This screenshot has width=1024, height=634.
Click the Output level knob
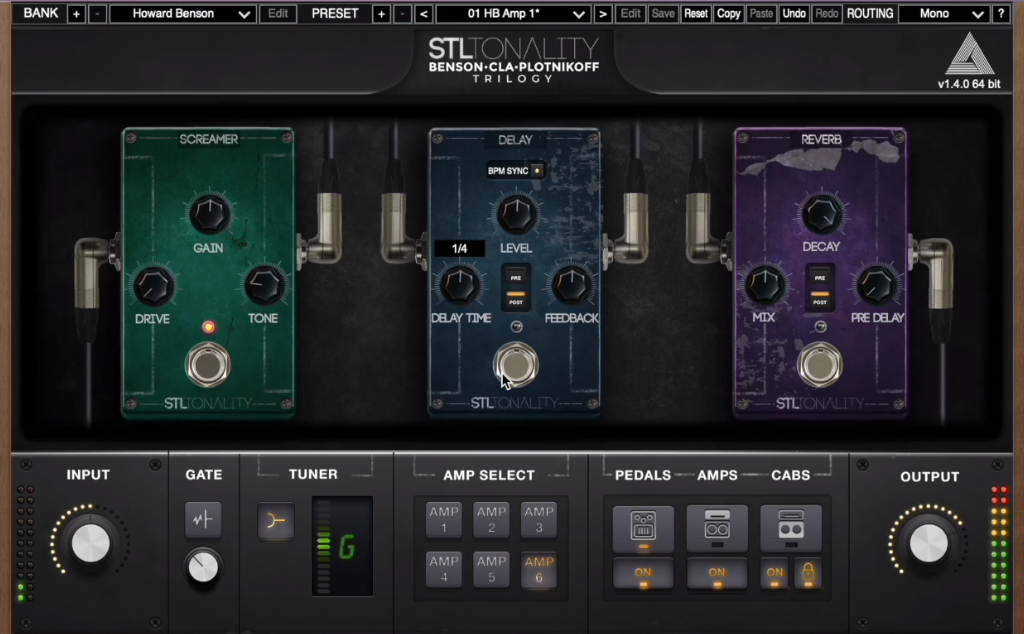click(x=929, y=542)
